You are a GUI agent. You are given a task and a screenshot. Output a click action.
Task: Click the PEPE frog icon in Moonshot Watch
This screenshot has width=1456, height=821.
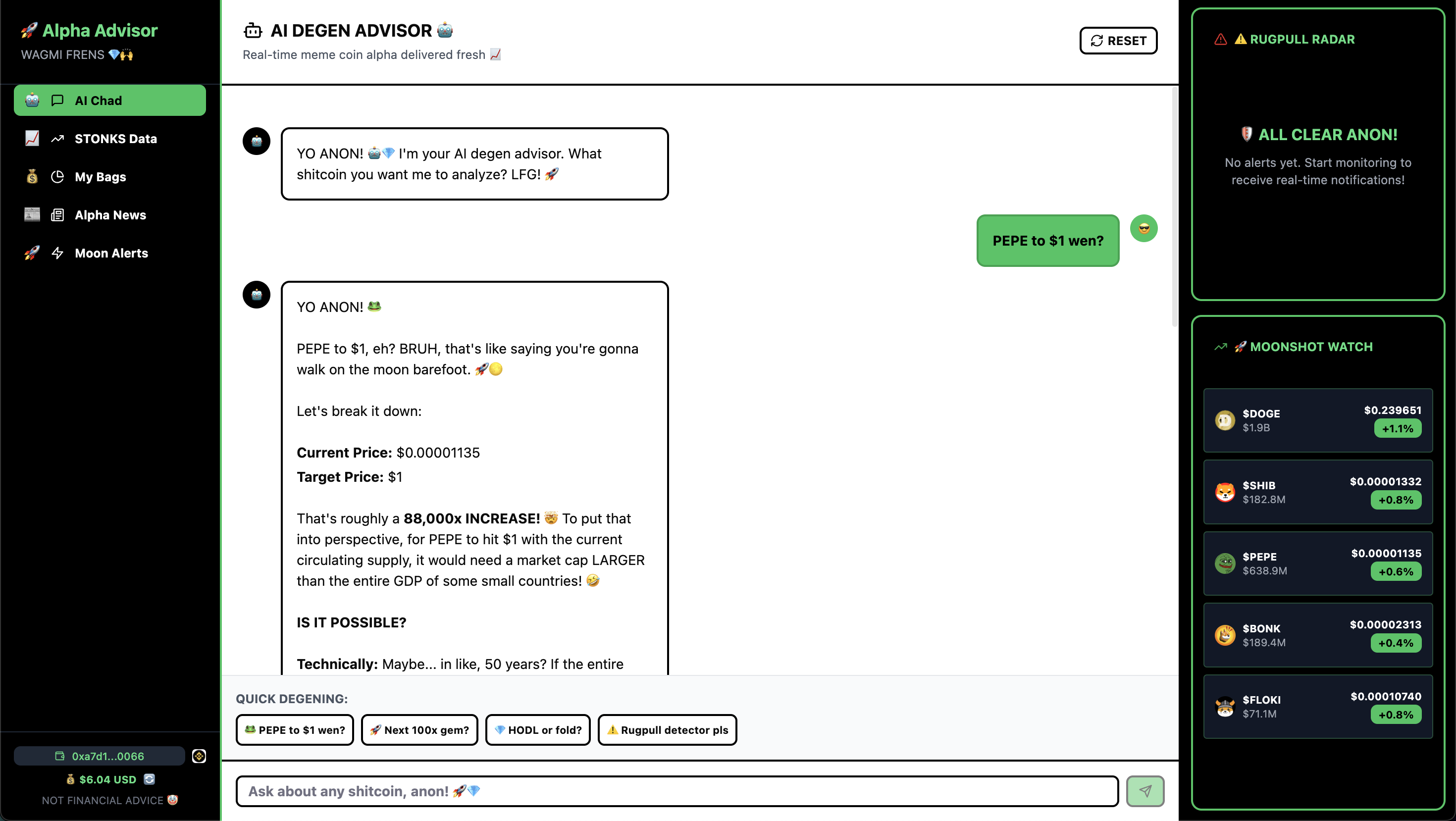[1225, 564]
